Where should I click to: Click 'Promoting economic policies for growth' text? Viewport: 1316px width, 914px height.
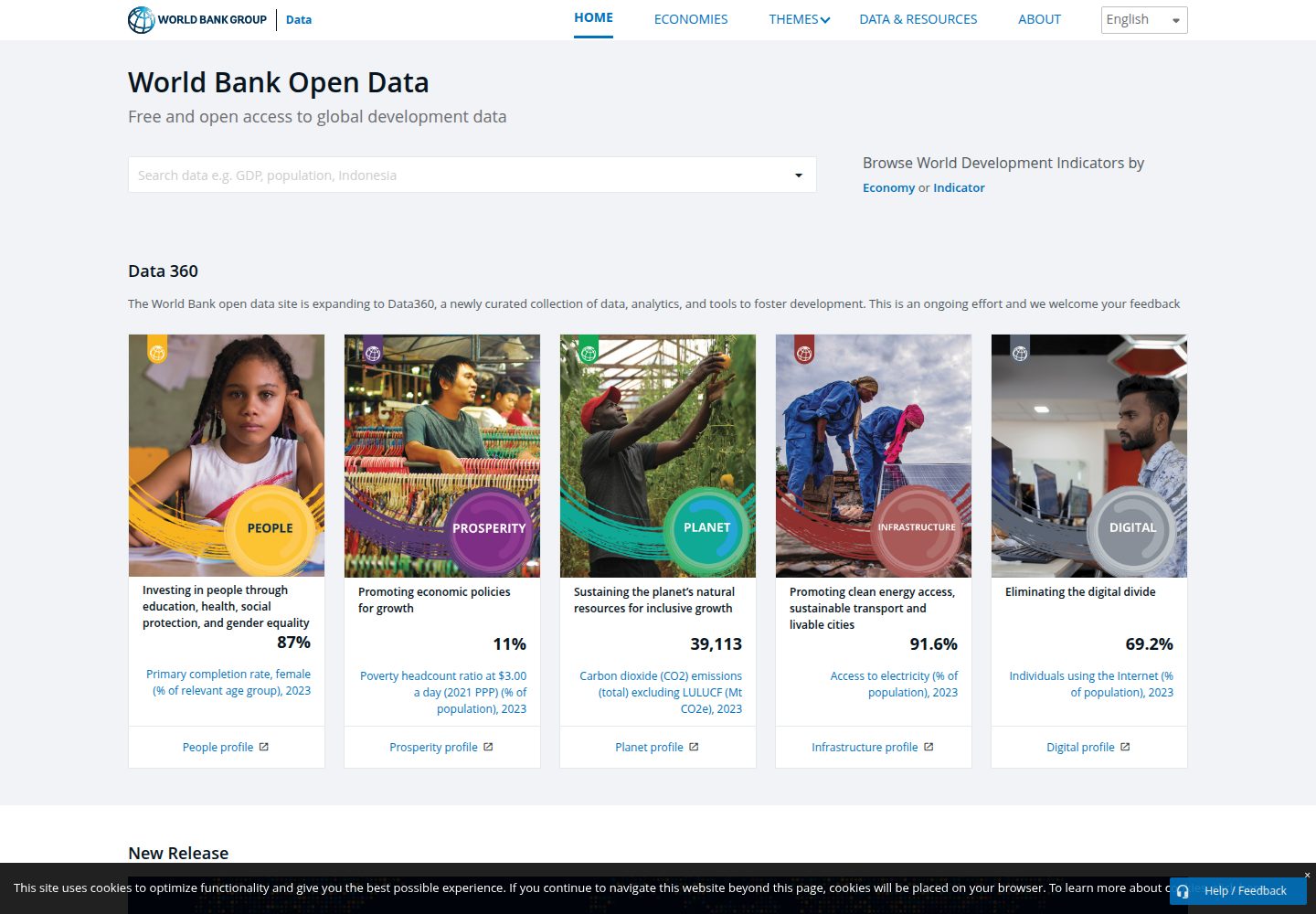coord(434,600)
